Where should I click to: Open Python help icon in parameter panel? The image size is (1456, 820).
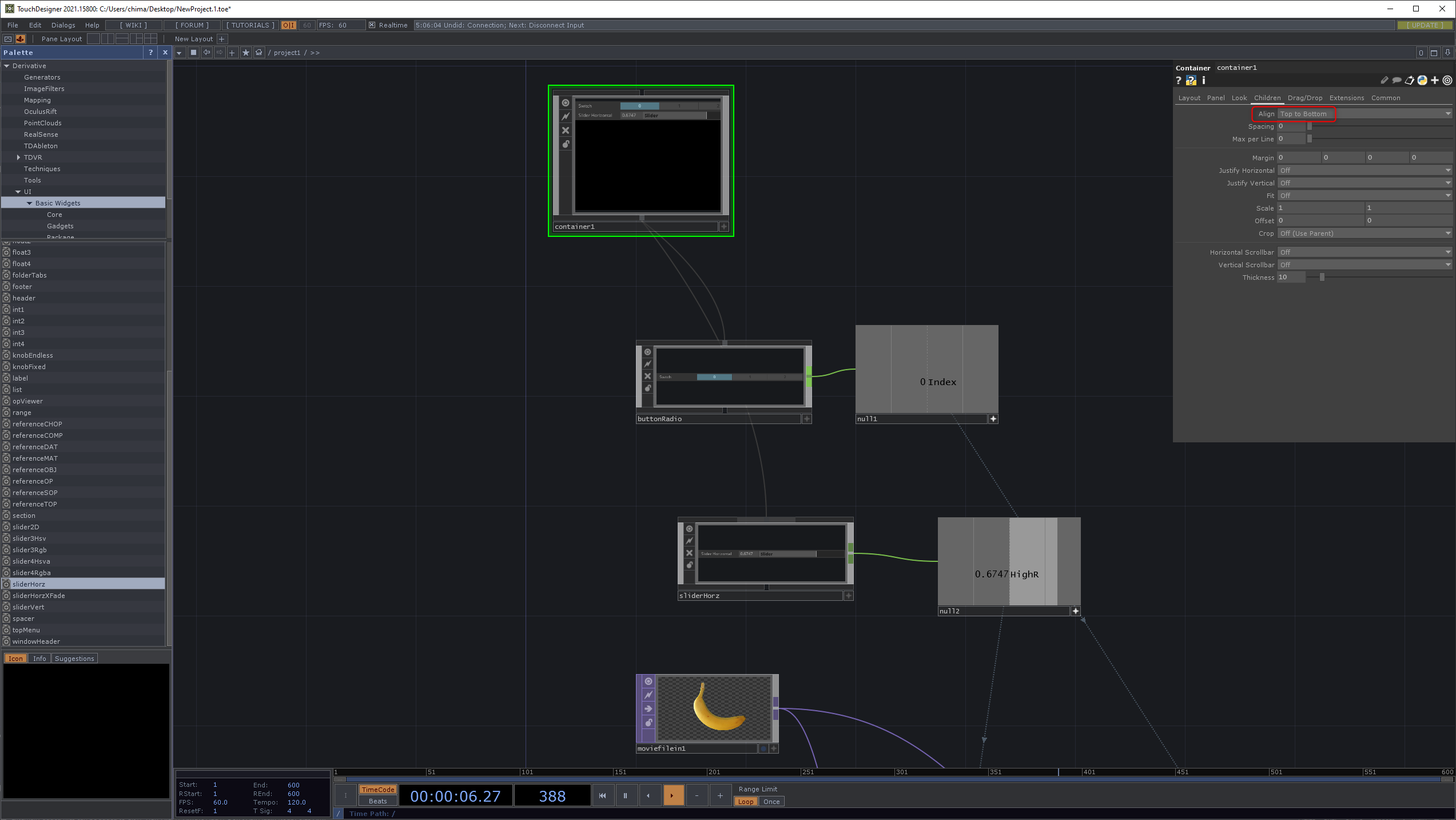click(1191, 81)
